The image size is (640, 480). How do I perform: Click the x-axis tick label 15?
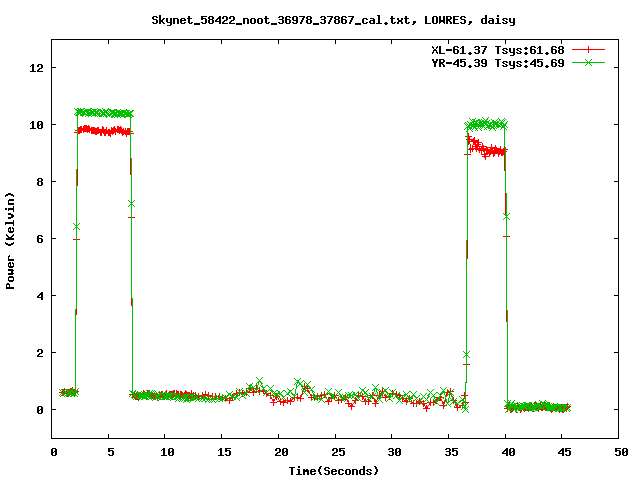(224, 452)
